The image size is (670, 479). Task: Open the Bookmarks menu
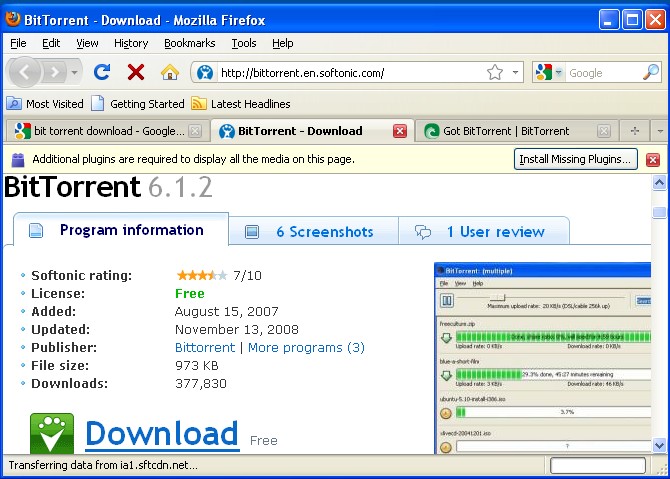point(189,43)
